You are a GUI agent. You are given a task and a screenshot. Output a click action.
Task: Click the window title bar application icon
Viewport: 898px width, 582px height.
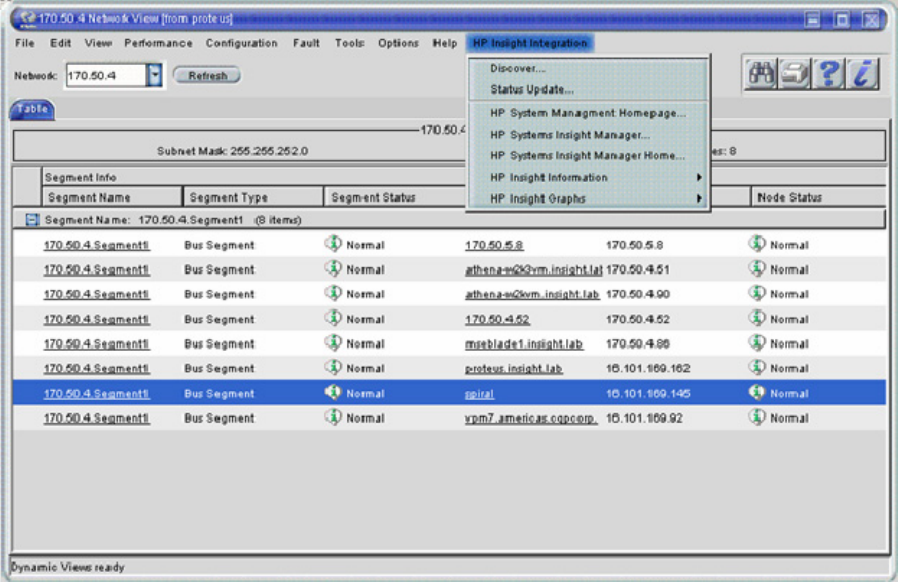point(27,18)
